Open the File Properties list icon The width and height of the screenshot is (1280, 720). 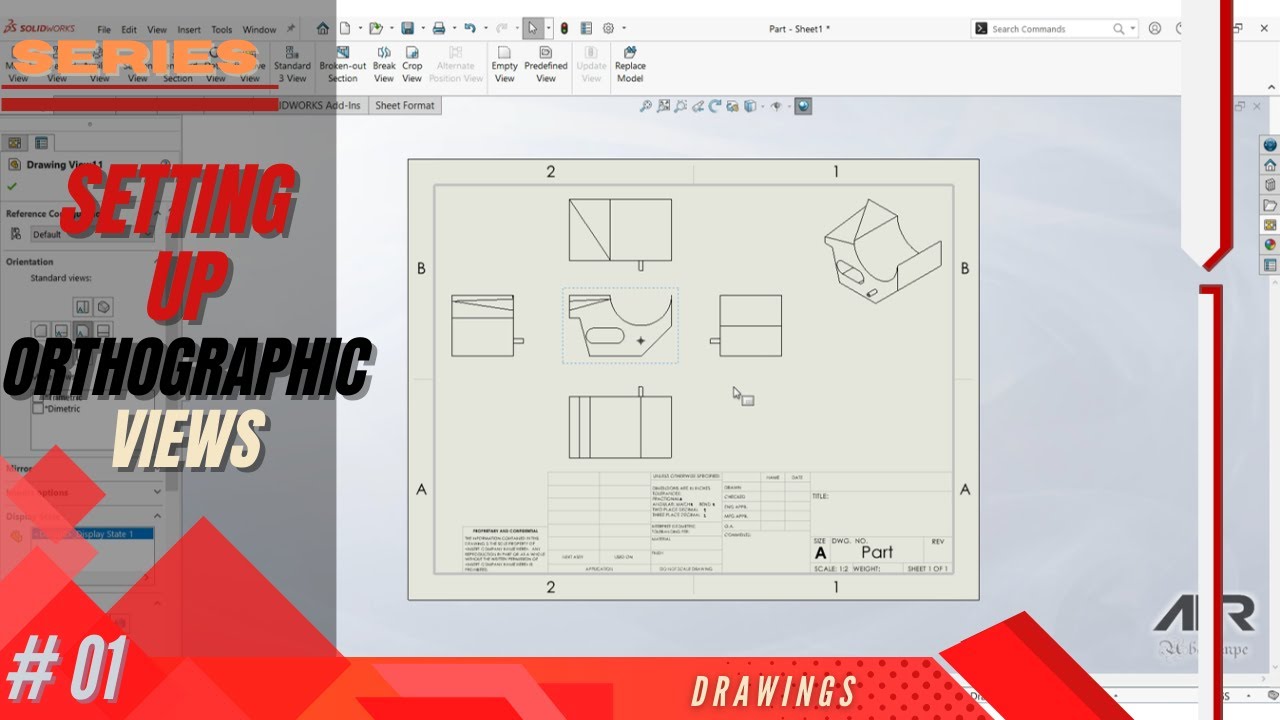[x=586, y=29]
